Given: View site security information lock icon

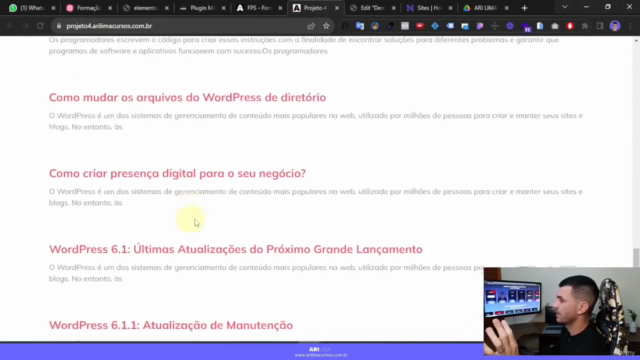Looking at the screenshot, I should tap(59, 26).
